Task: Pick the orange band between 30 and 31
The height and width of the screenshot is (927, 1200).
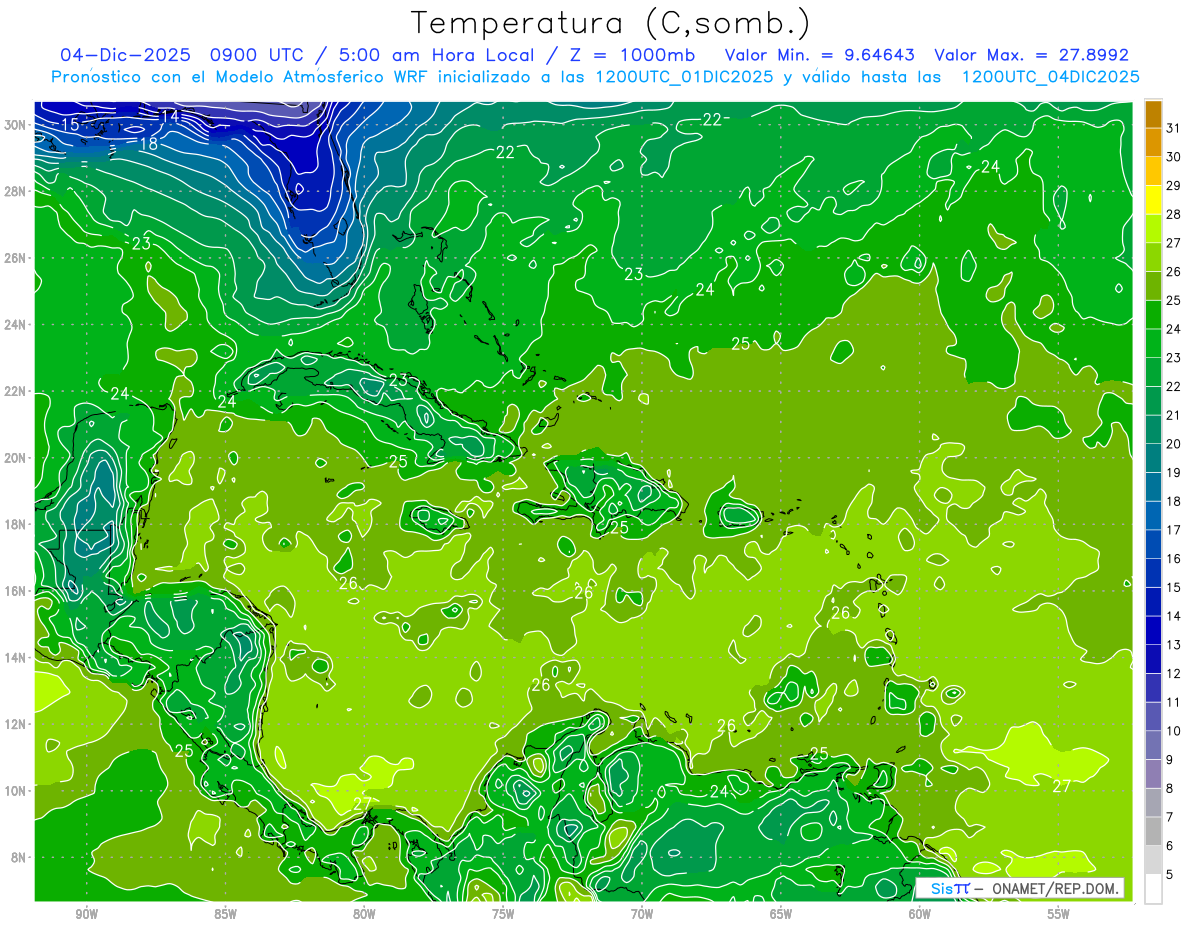Action: point(1153,142)
